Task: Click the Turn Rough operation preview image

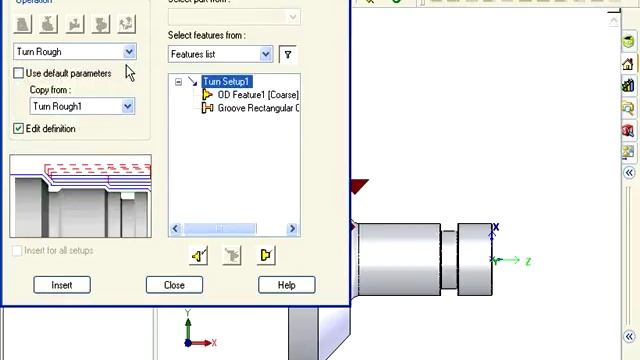Action: (x=80, y=196)
